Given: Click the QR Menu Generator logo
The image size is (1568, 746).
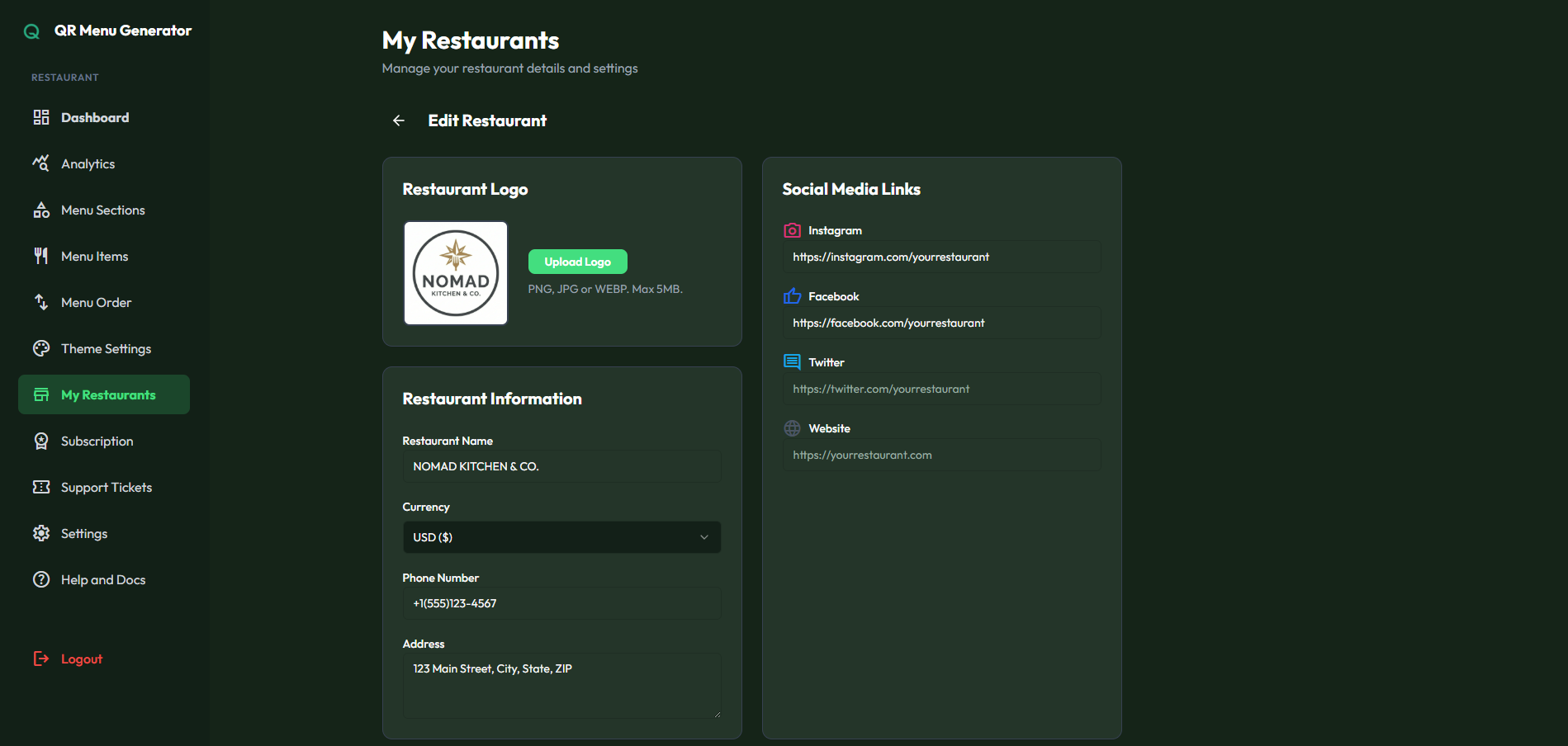Looking at the screenshot, I should pos(108,31).
